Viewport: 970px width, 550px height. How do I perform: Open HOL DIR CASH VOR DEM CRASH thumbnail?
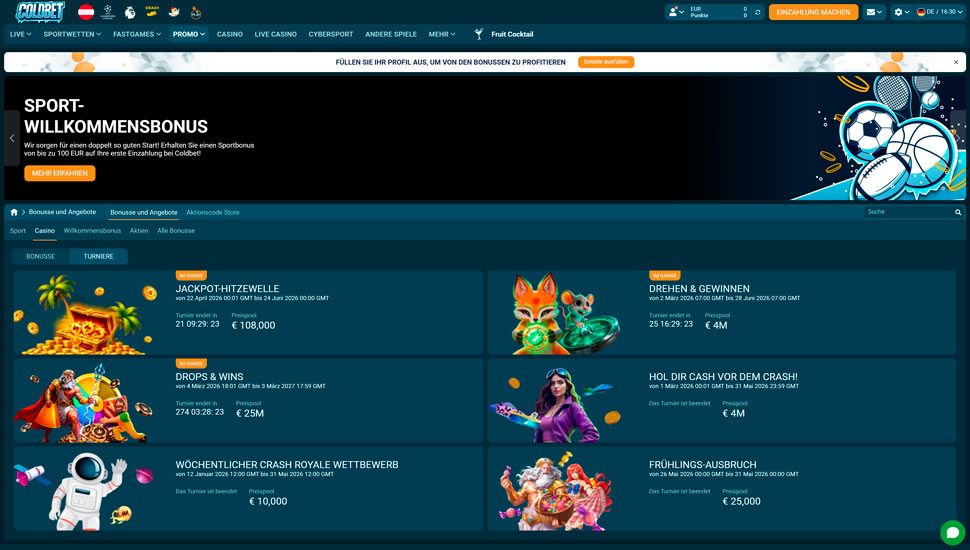point(554,403)
